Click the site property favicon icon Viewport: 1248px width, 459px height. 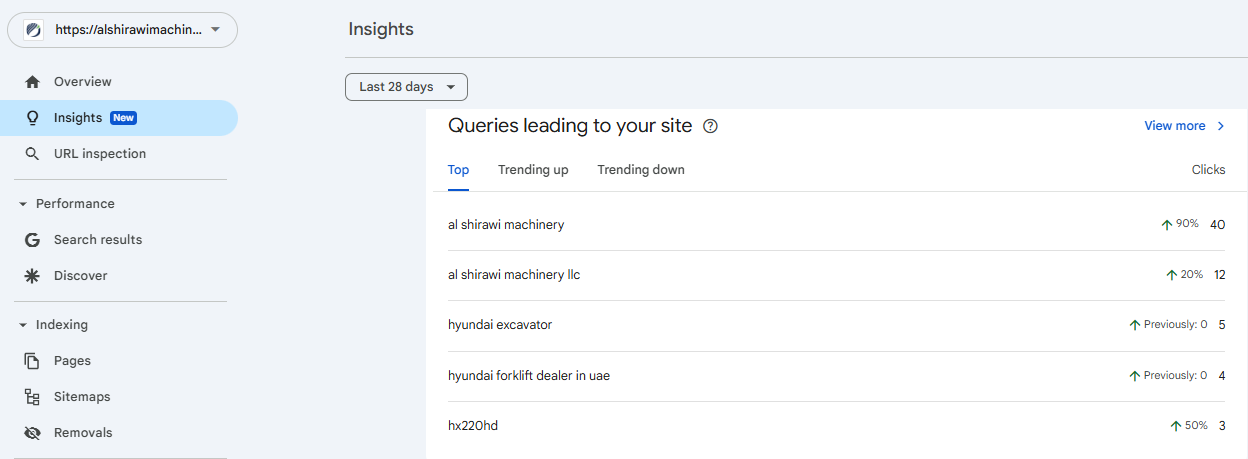click(33, 30)
